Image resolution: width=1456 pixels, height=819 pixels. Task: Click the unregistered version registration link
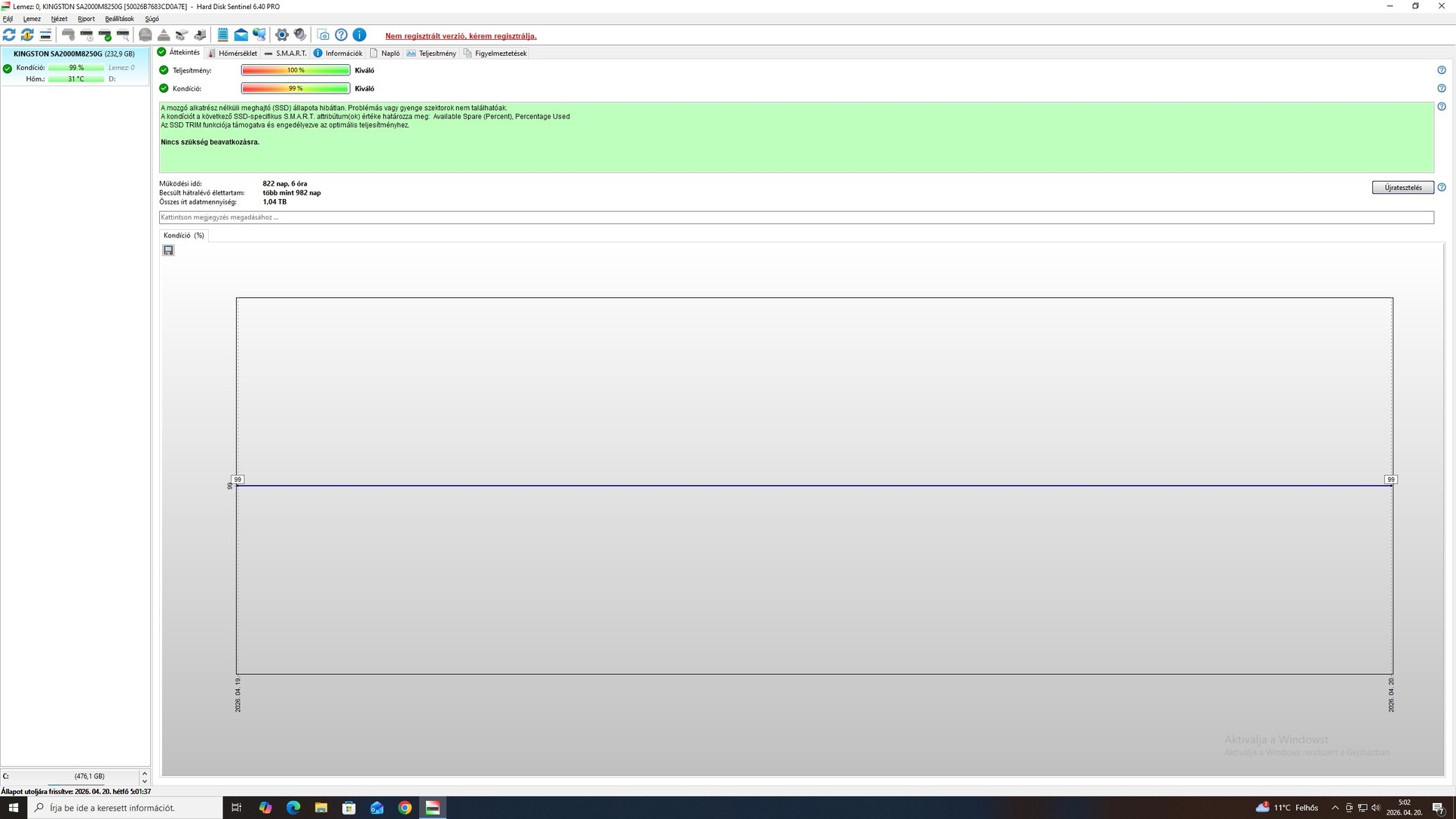461,36
